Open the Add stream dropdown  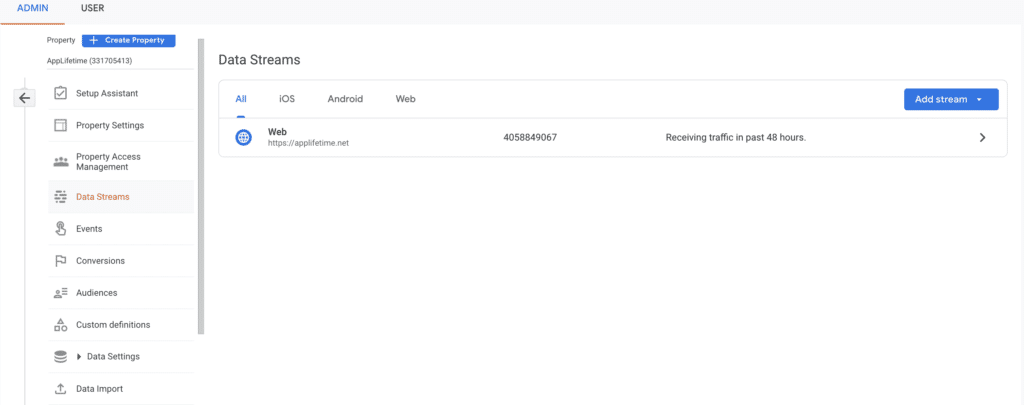950,99
